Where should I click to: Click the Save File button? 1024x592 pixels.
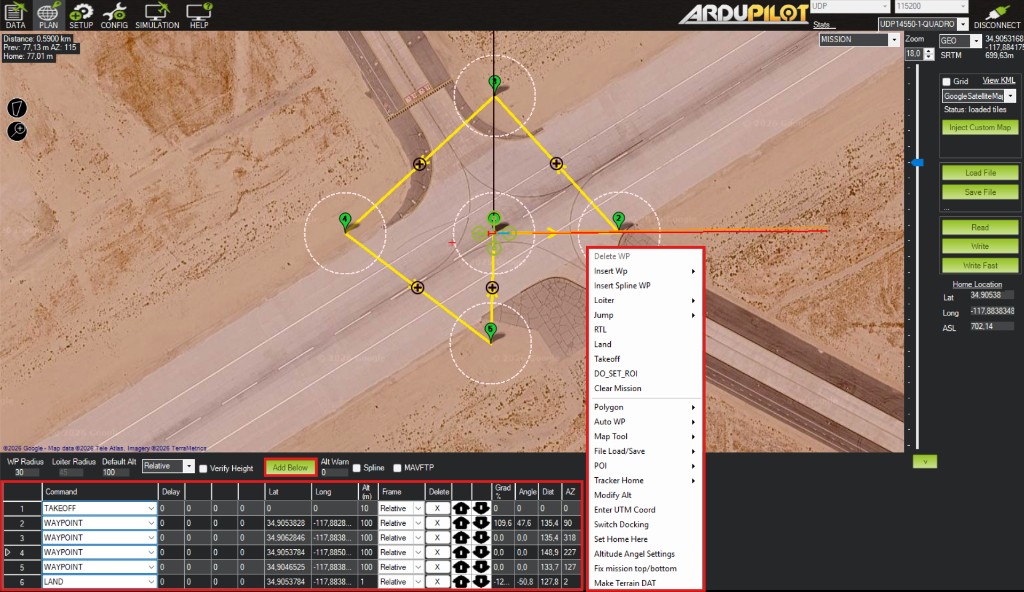980,192
